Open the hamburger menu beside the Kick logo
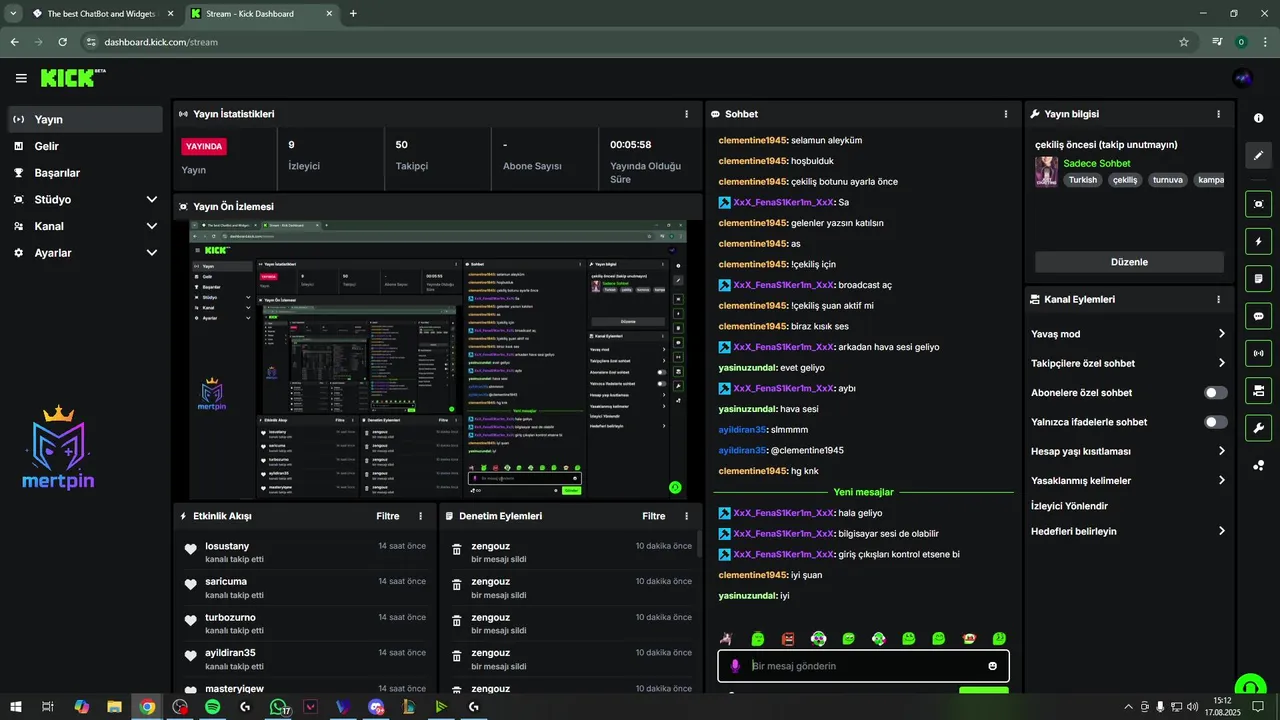 (21, 78)
